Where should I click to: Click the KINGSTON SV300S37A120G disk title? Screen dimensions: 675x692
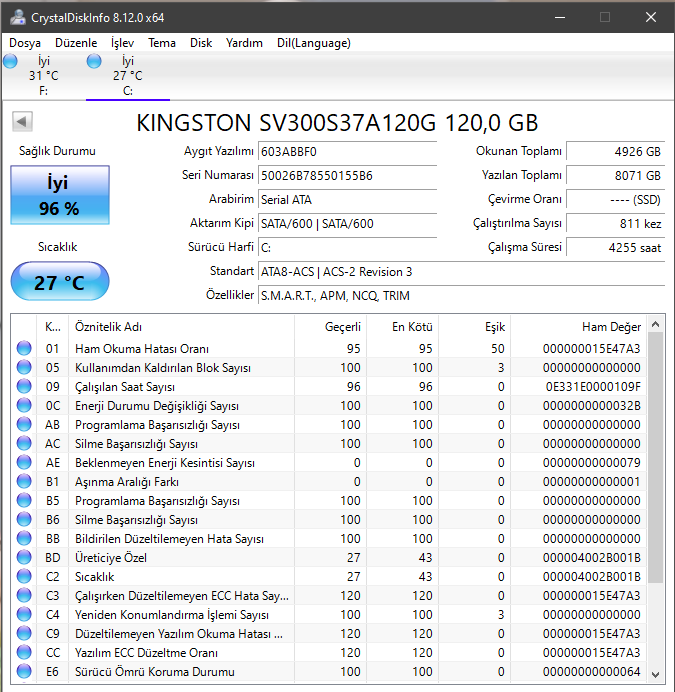click(337, 123)
